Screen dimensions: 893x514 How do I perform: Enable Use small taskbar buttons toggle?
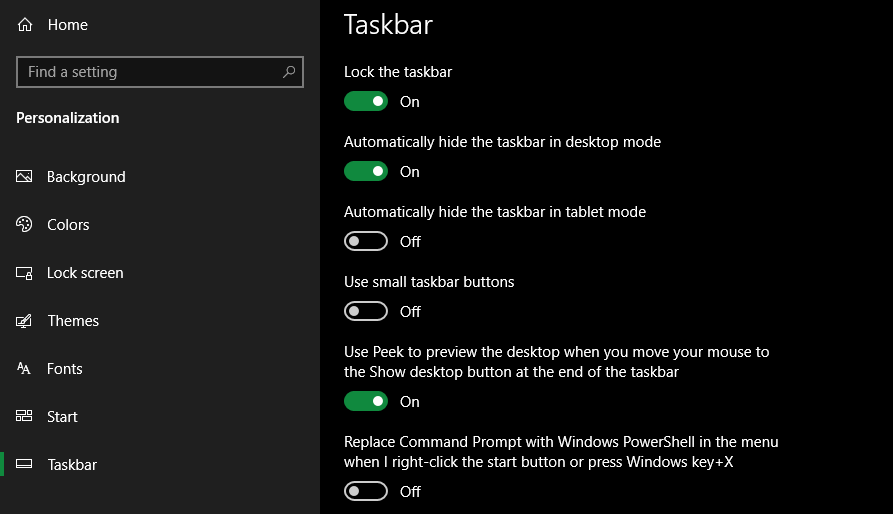(366, 311)
